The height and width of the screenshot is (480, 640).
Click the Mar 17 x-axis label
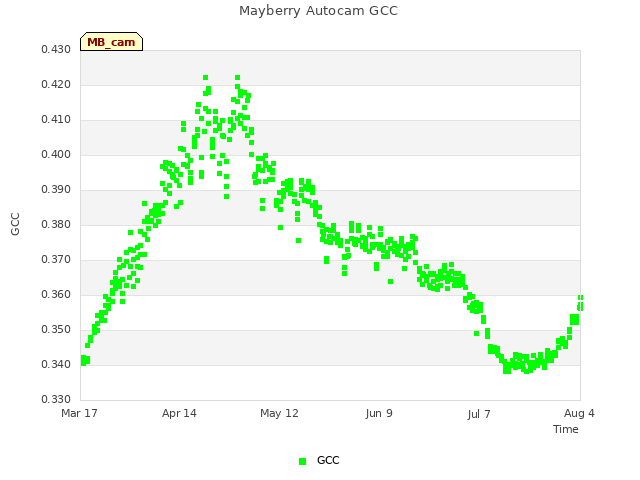80,413
